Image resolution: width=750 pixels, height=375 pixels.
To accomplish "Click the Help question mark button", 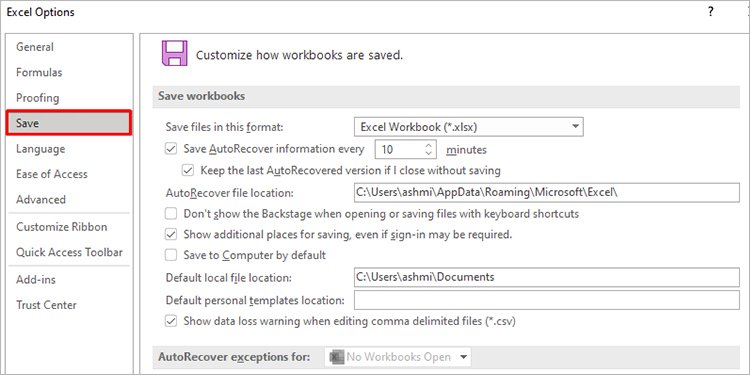I will [x=711, y=12].
